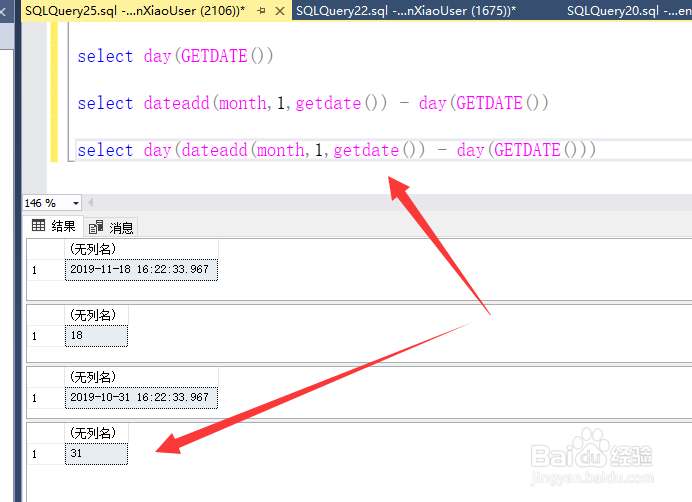692x502 pixels.
Task: Click the 消息 messages icon
Action: tap(96, 227)
